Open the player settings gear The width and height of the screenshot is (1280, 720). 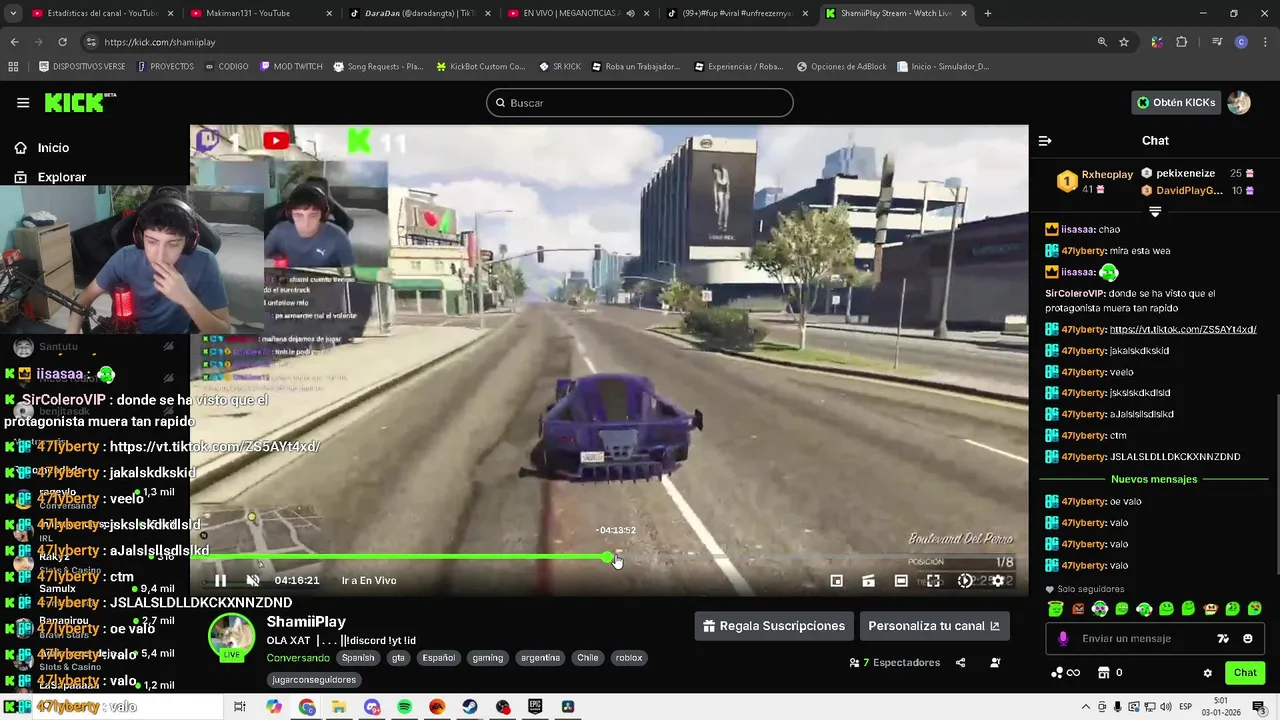click(997, 580)
